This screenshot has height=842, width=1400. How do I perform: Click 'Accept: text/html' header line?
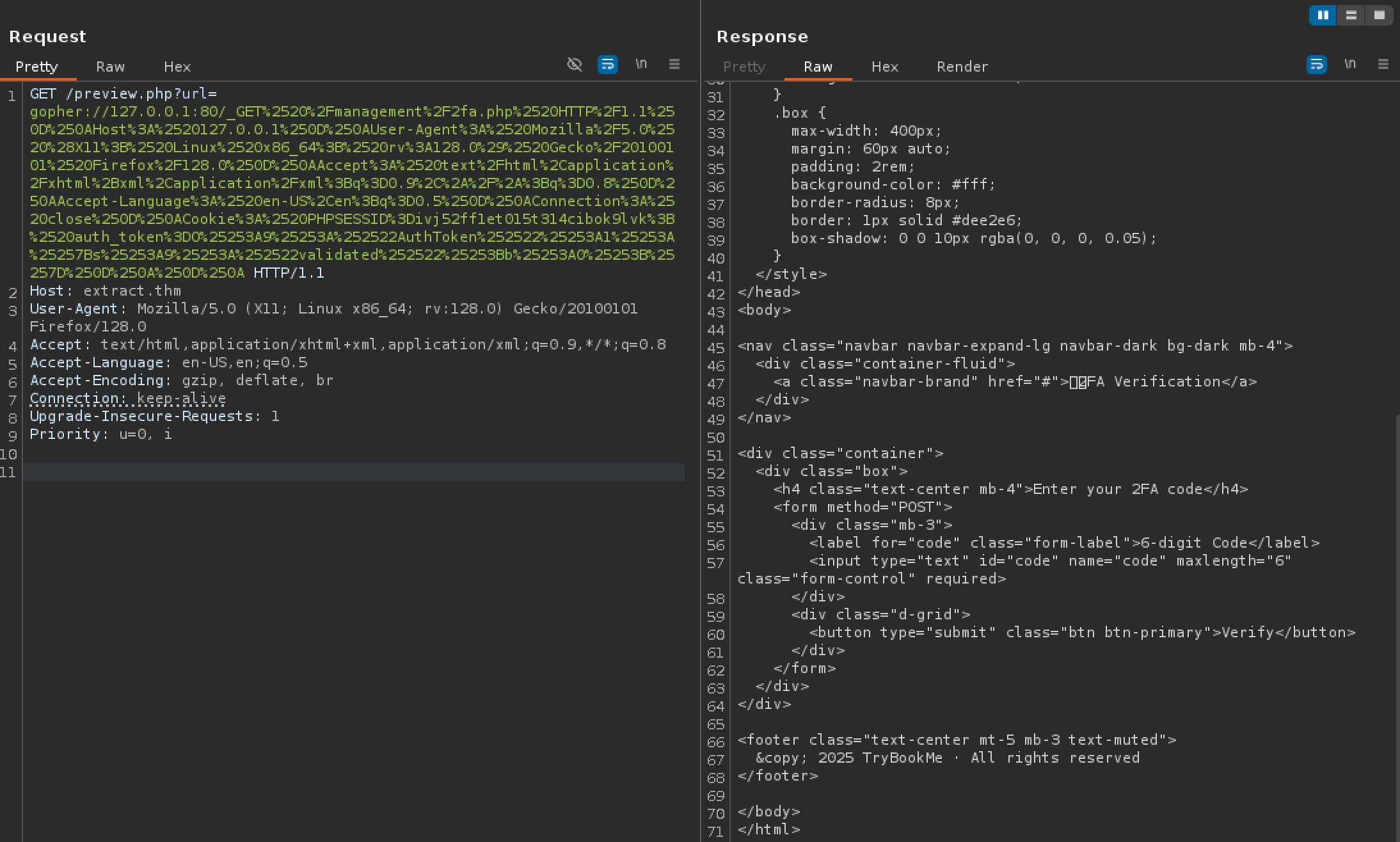(x=348, y=344)
